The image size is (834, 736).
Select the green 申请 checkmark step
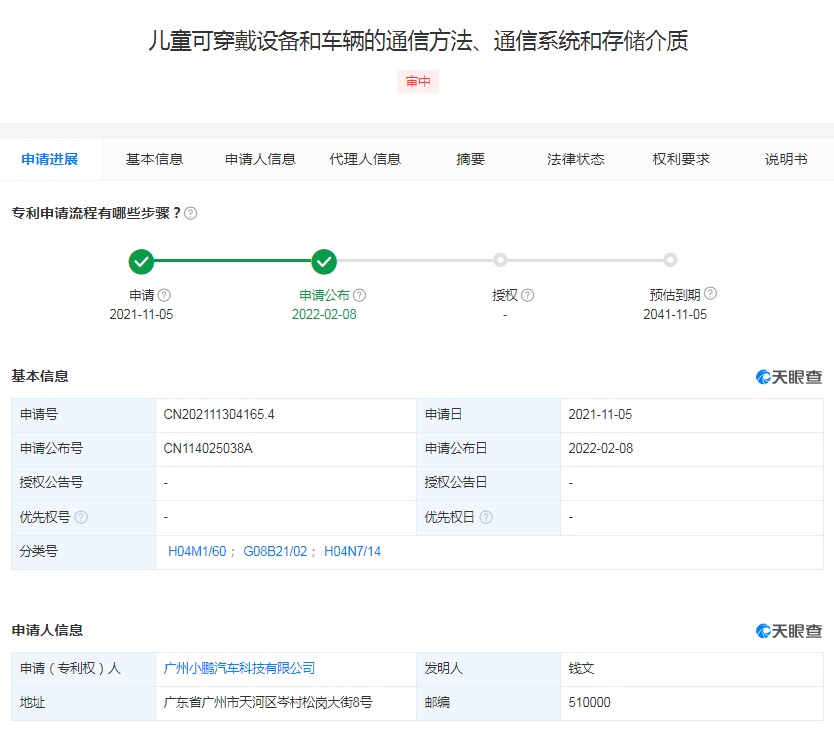pyautogui.click(x=141, y=262)
